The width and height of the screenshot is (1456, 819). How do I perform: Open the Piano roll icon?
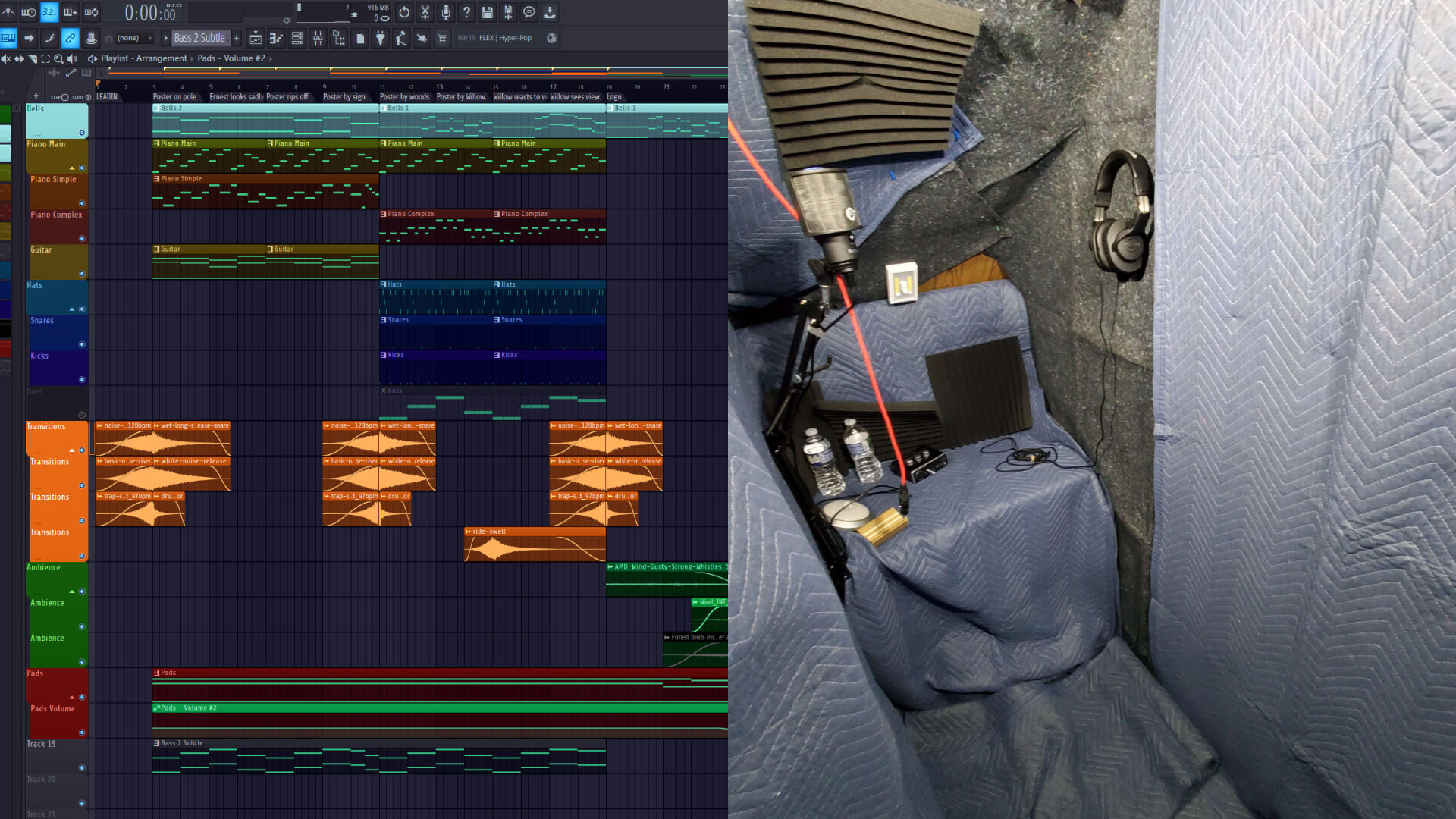pos(276,38)
